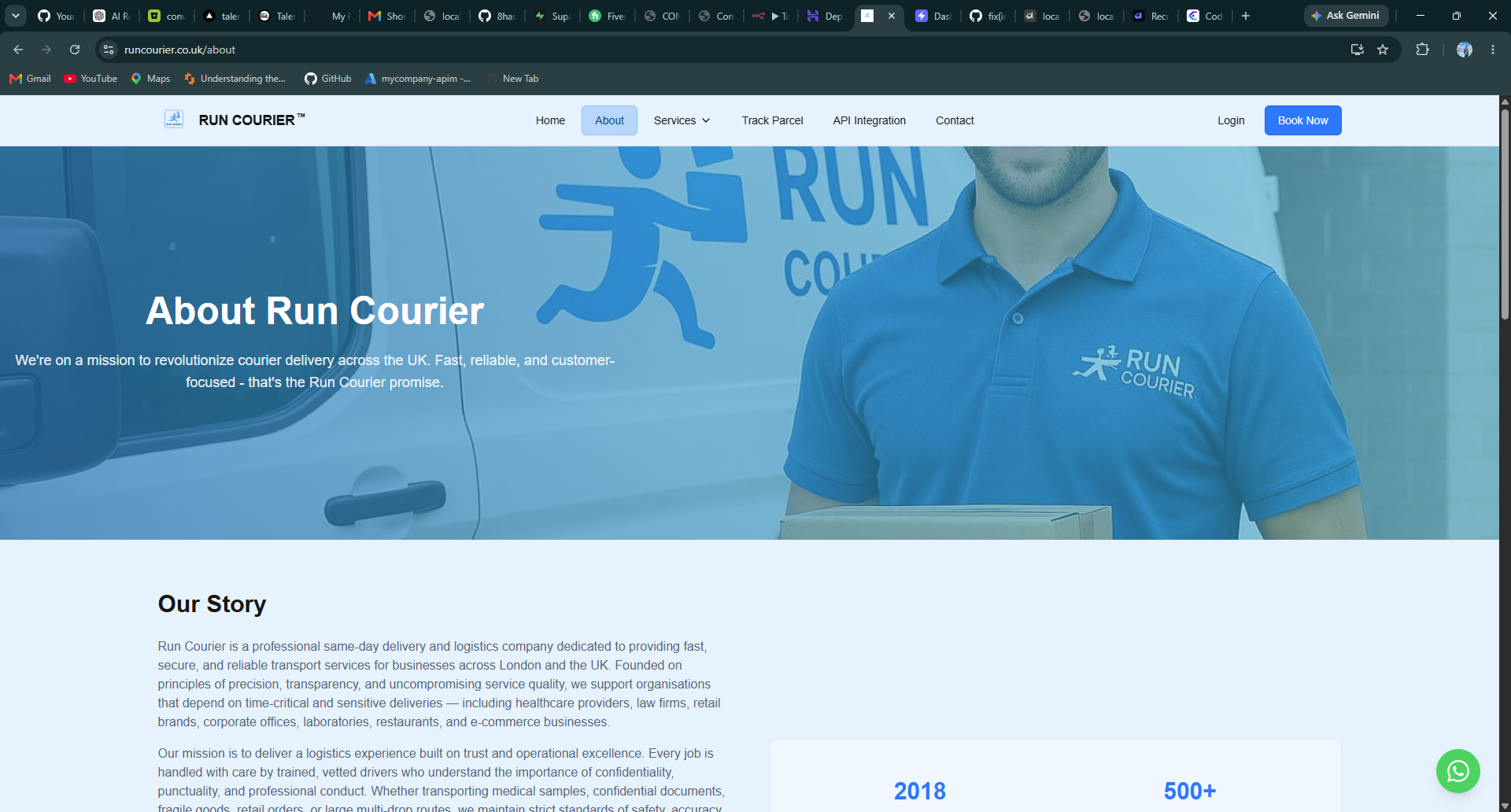Close the current Run Courier tab
This screenshot has height=812, width=1511.
coord(892,16)
